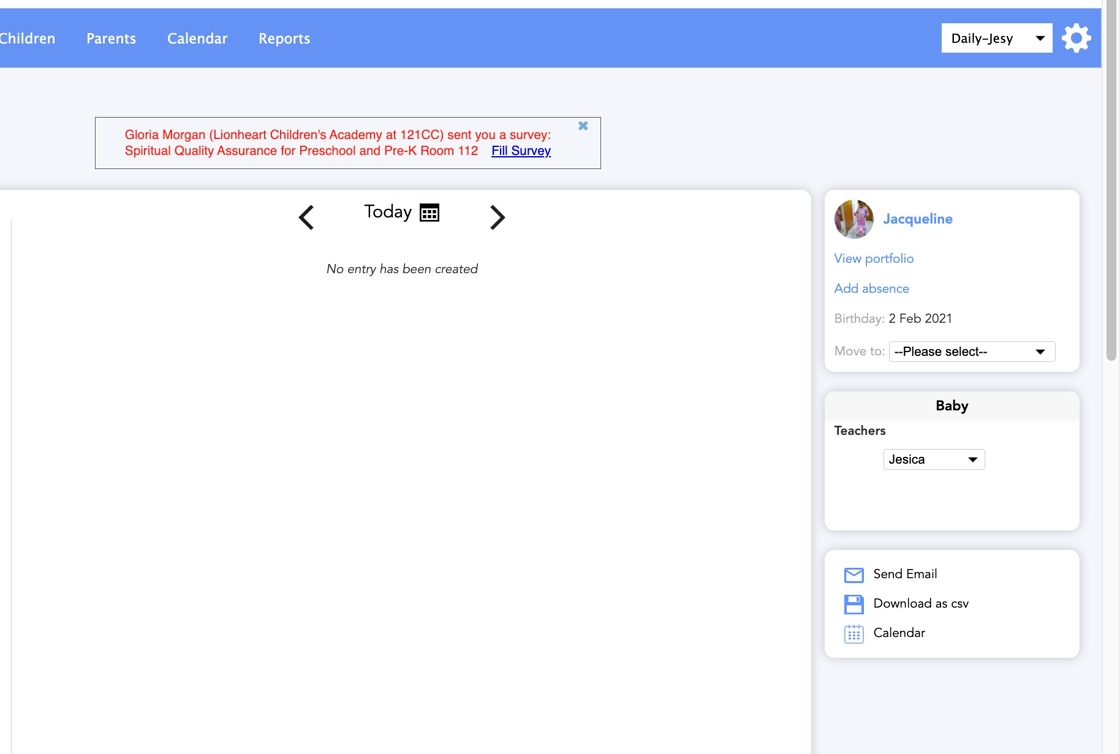
Task: Click Download as csv text
Action: tap(921, 603)
